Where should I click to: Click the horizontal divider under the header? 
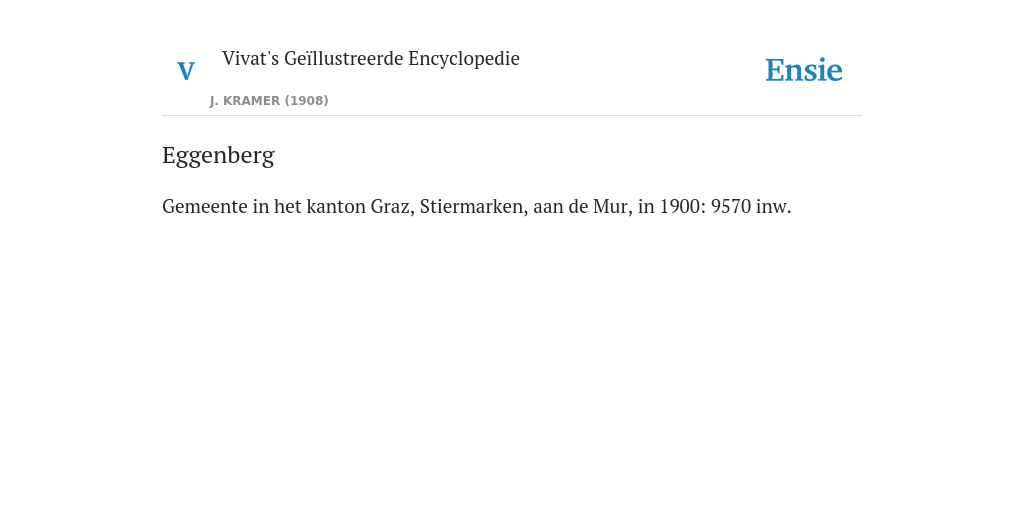tap(512, 116)
